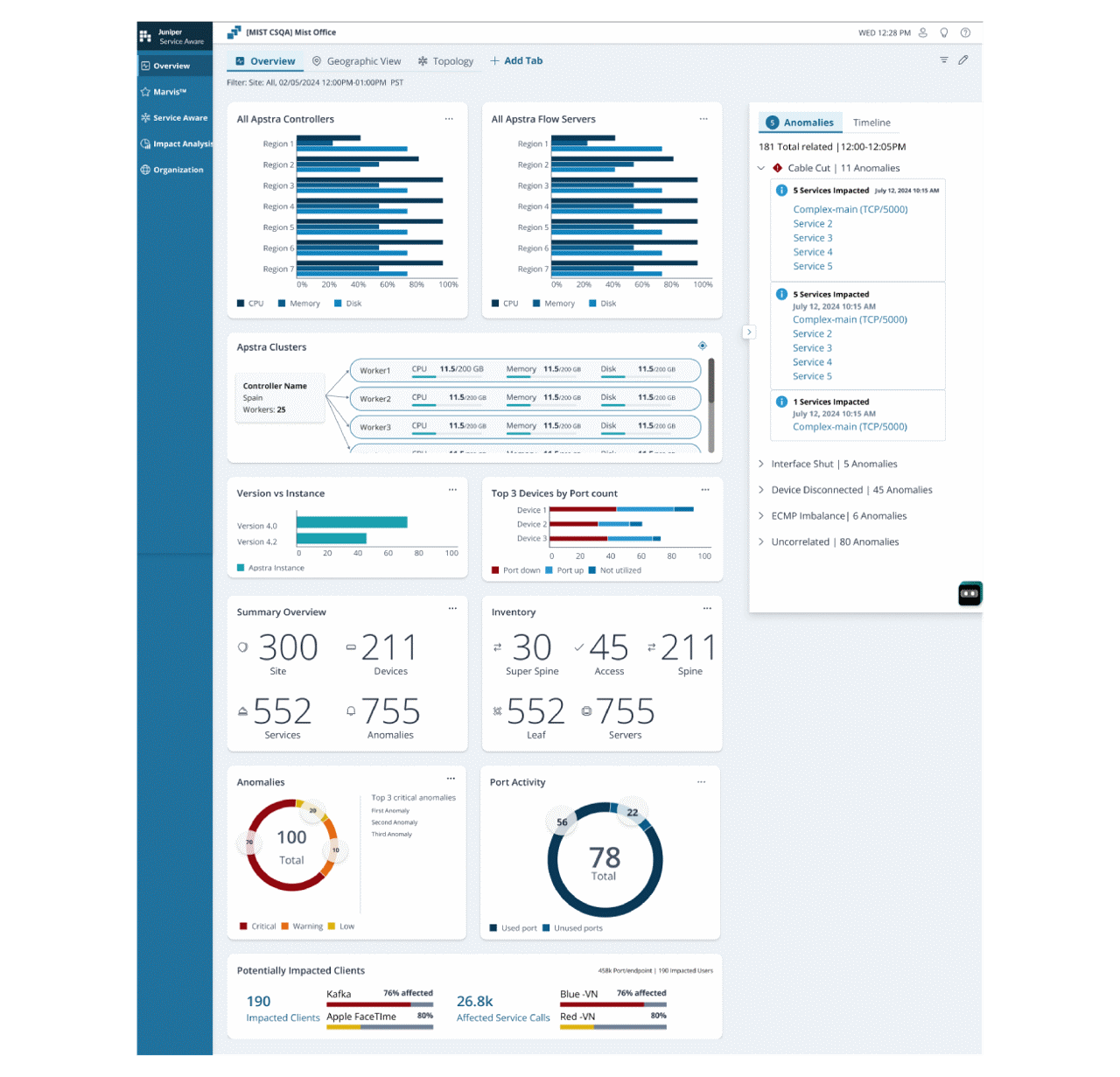This screenshot has width=1120, height=1077.
Task: Click the Organization globe icon
Action: pos(146,170)
